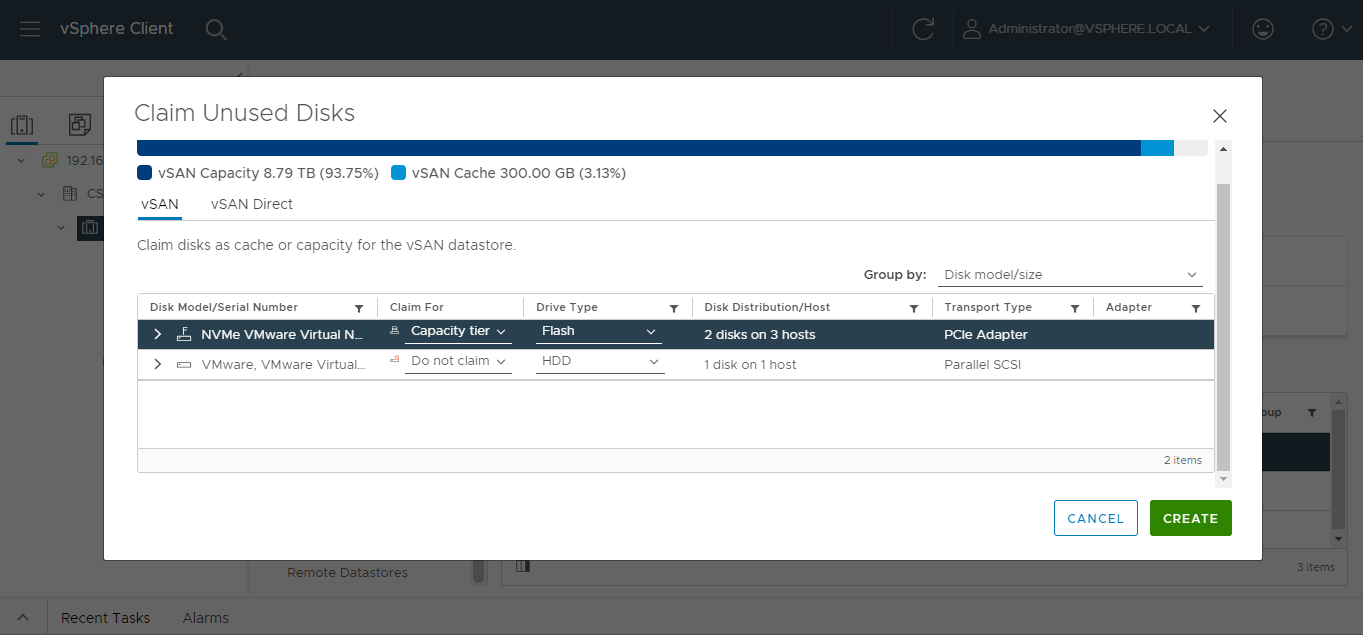This screenshot has width=1363, height=635.
Task: Click the PCIe Adapter cell
Action: (986, 335)
